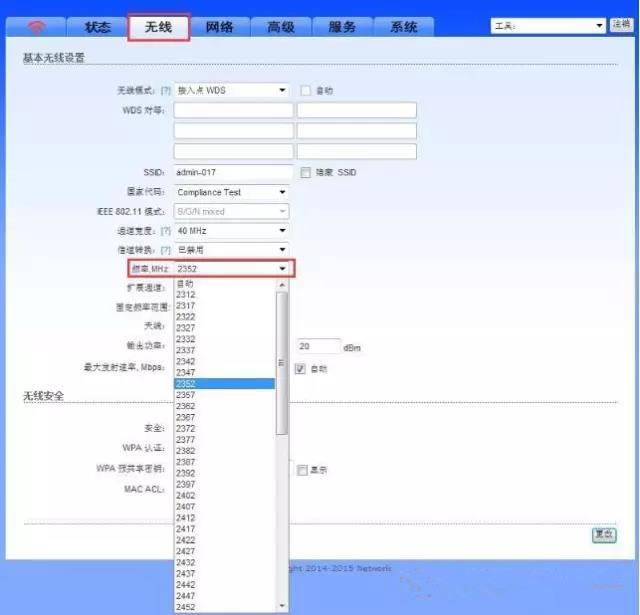Select frequency 2442 in the list
This screenshot has width=640, height=615.
coord(224,584)
